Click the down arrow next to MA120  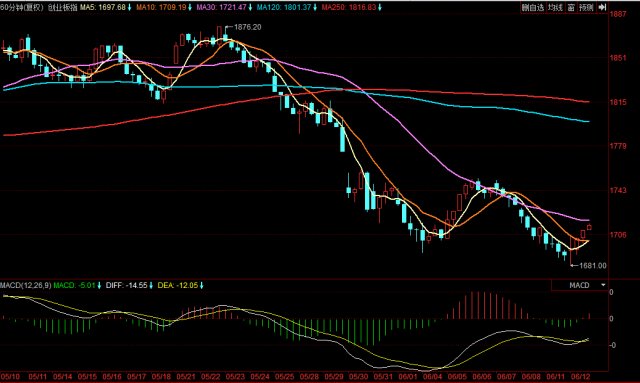(315, 7)
